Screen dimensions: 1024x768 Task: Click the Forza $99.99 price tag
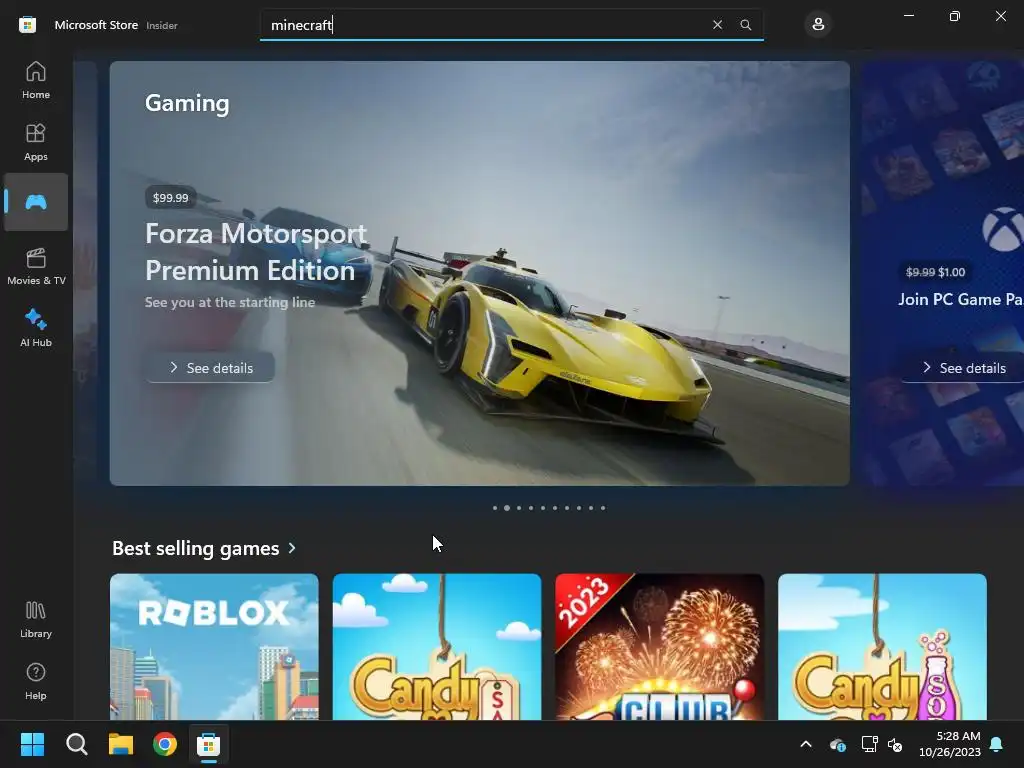coord(170,197)
